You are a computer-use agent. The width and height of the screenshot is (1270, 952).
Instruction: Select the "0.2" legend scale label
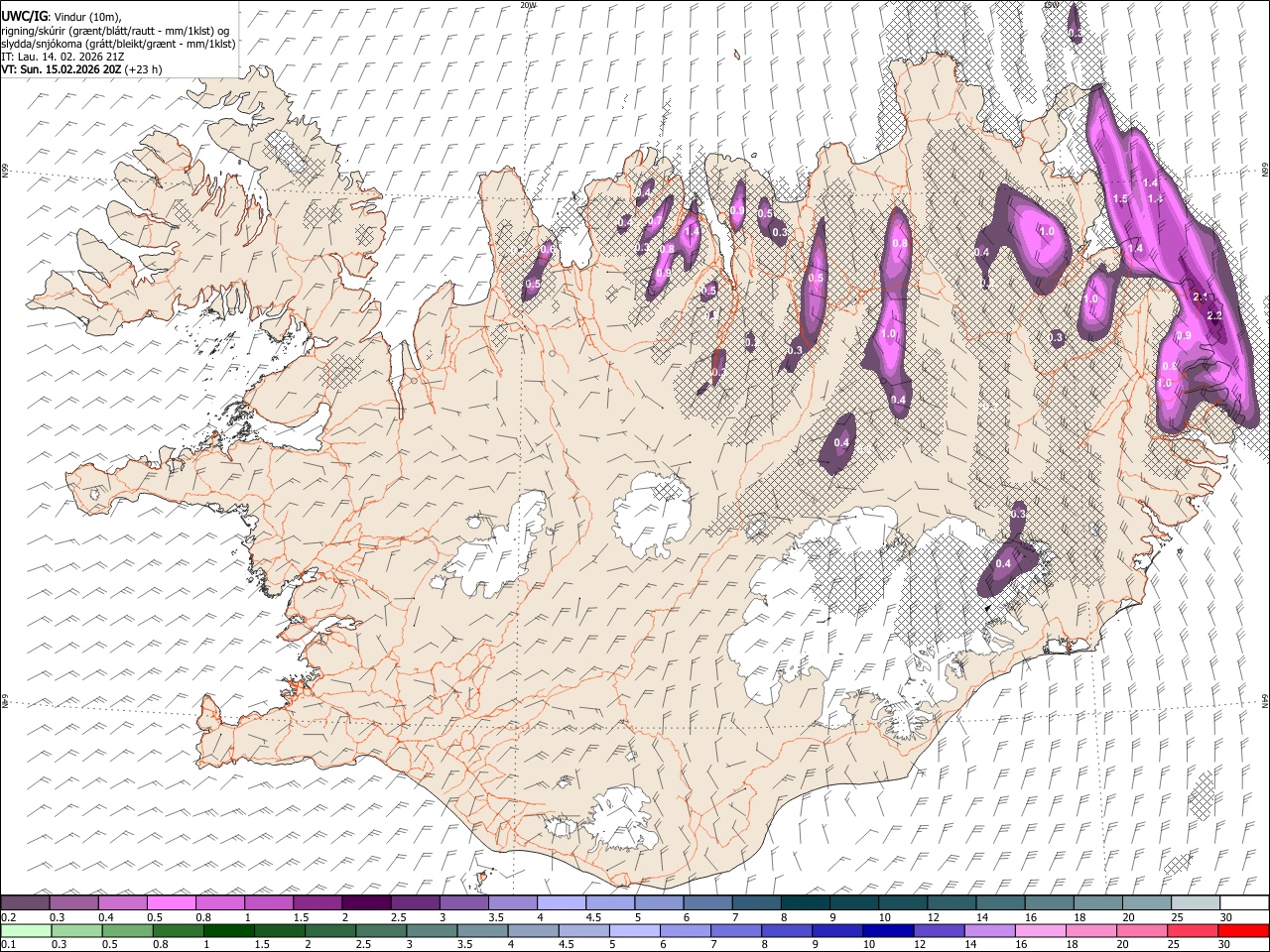coord(7,917)
